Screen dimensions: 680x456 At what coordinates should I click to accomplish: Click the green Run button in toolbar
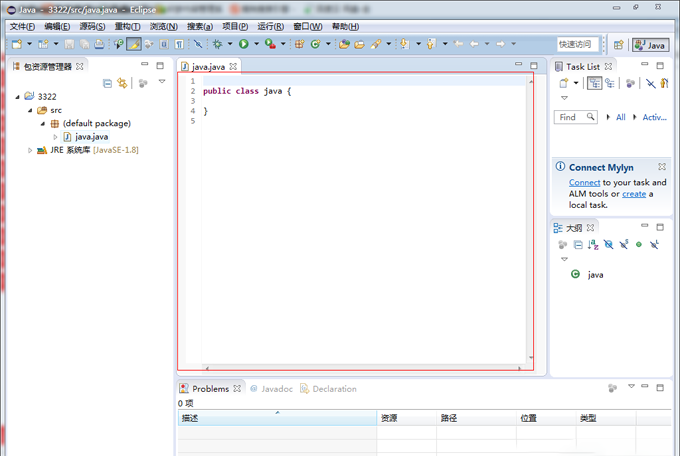click(x=243, y=44)
